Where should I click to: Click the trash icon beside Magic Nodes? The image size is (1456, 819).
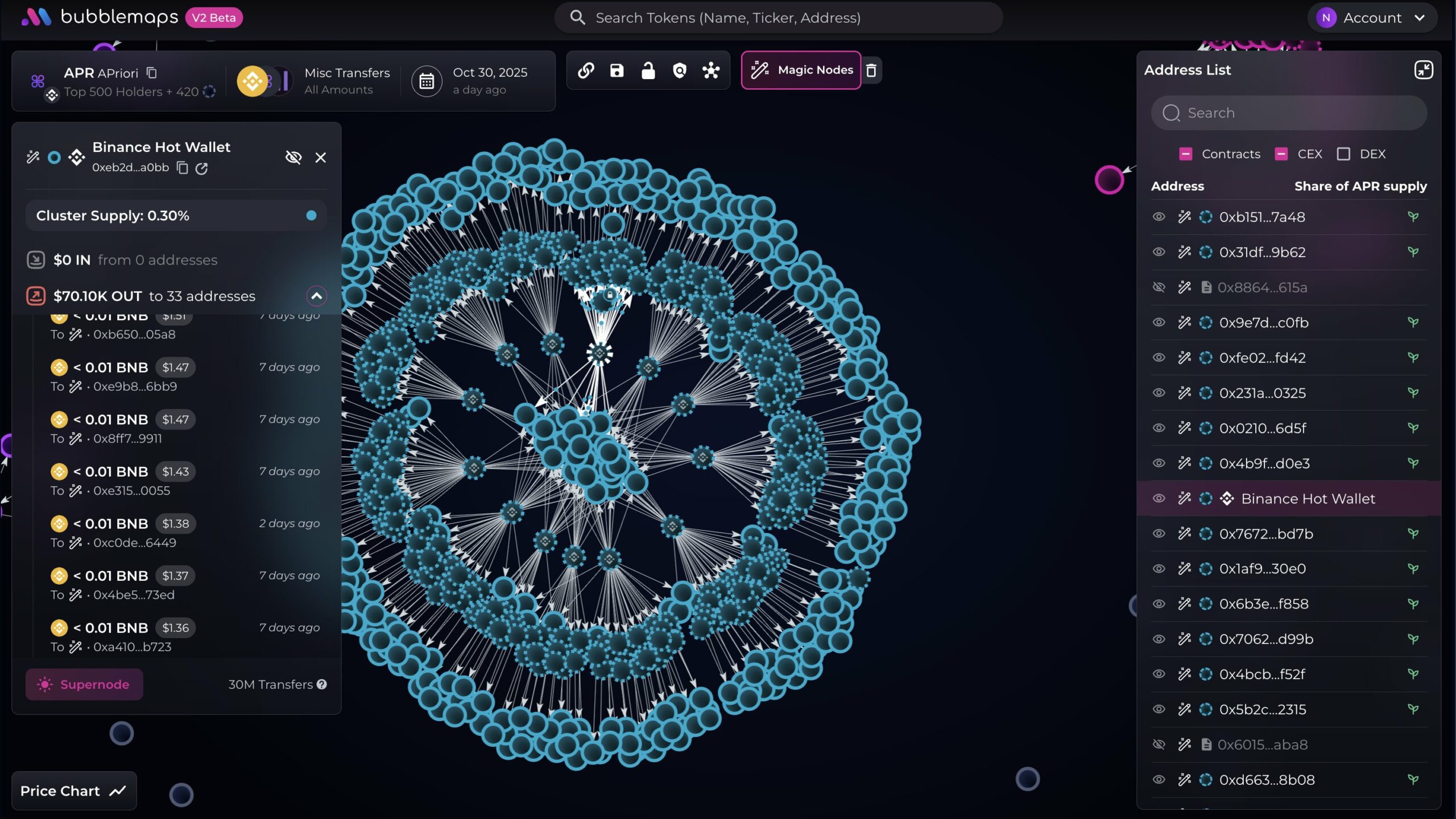871,71
